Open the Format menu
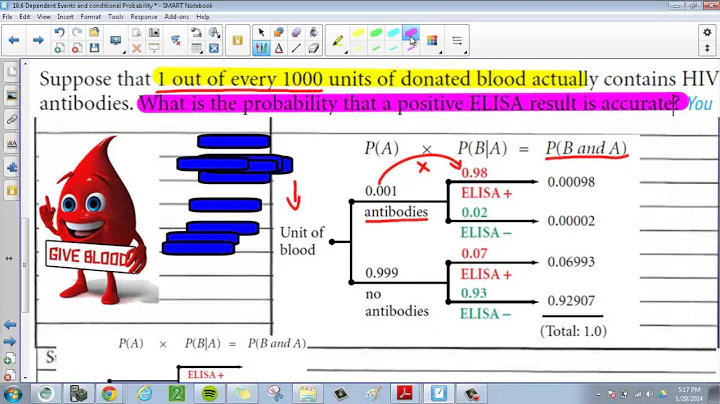This screenshot has height=404, width=720. (90, 17)
